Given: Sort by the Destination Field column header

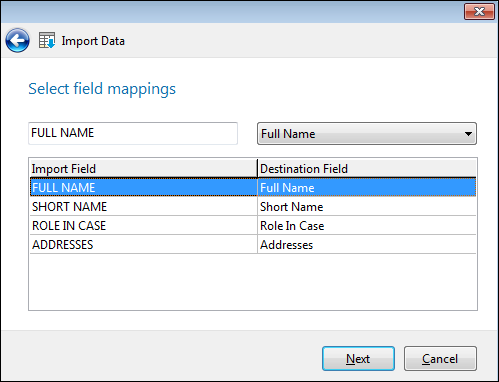Looking at the screenshot, I should point(367,169).
